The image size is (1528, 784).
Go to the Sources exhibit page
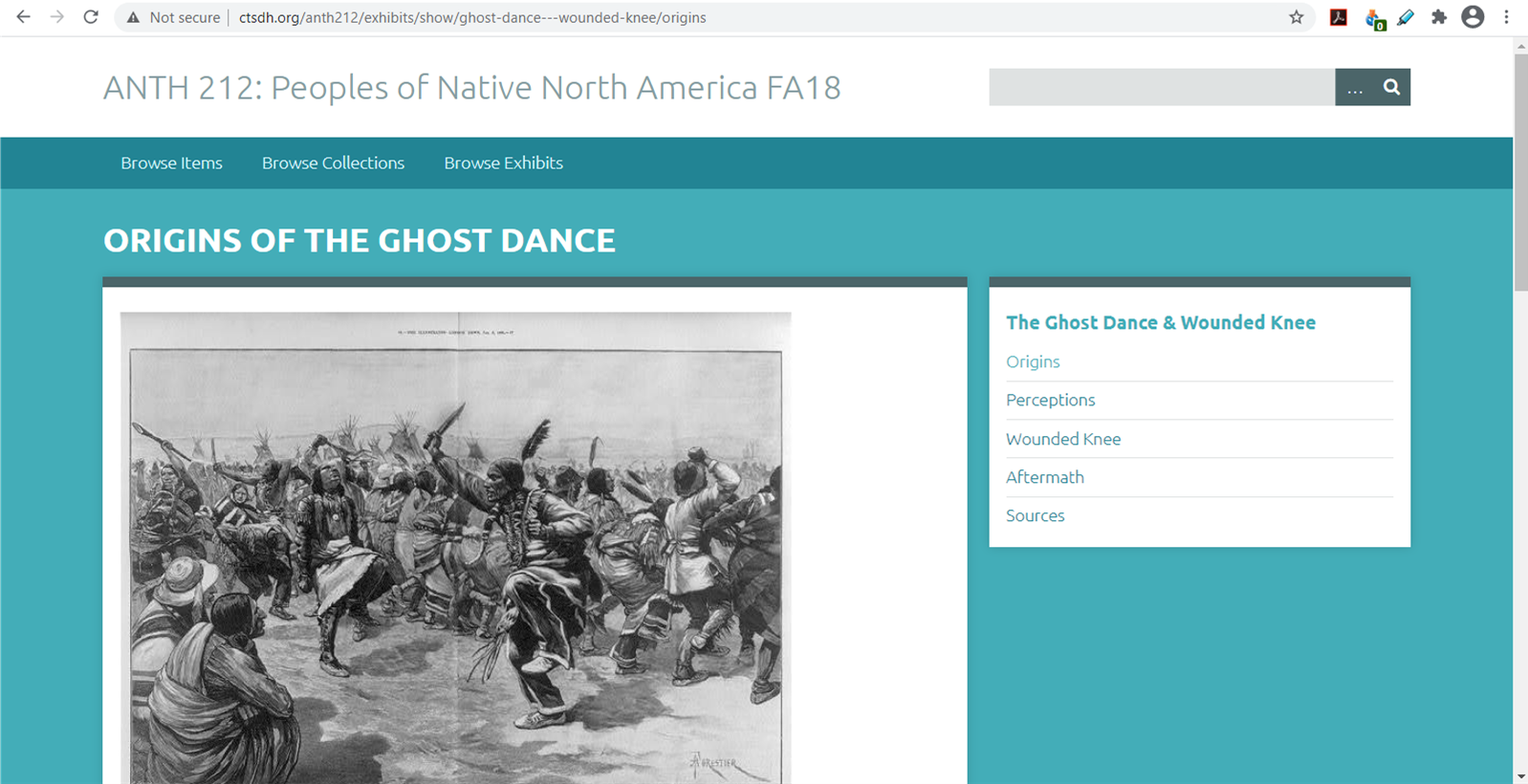1035,515
